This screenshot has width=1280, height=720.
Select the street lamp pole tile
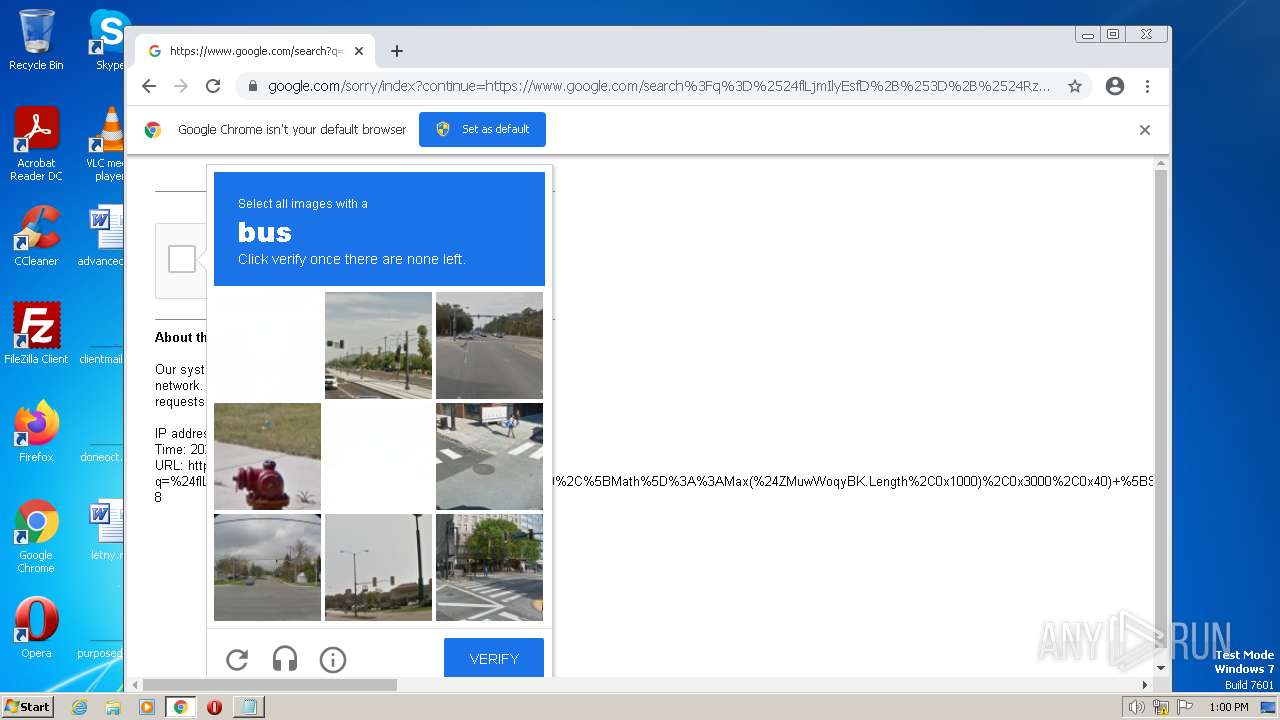tap(378, 567)
